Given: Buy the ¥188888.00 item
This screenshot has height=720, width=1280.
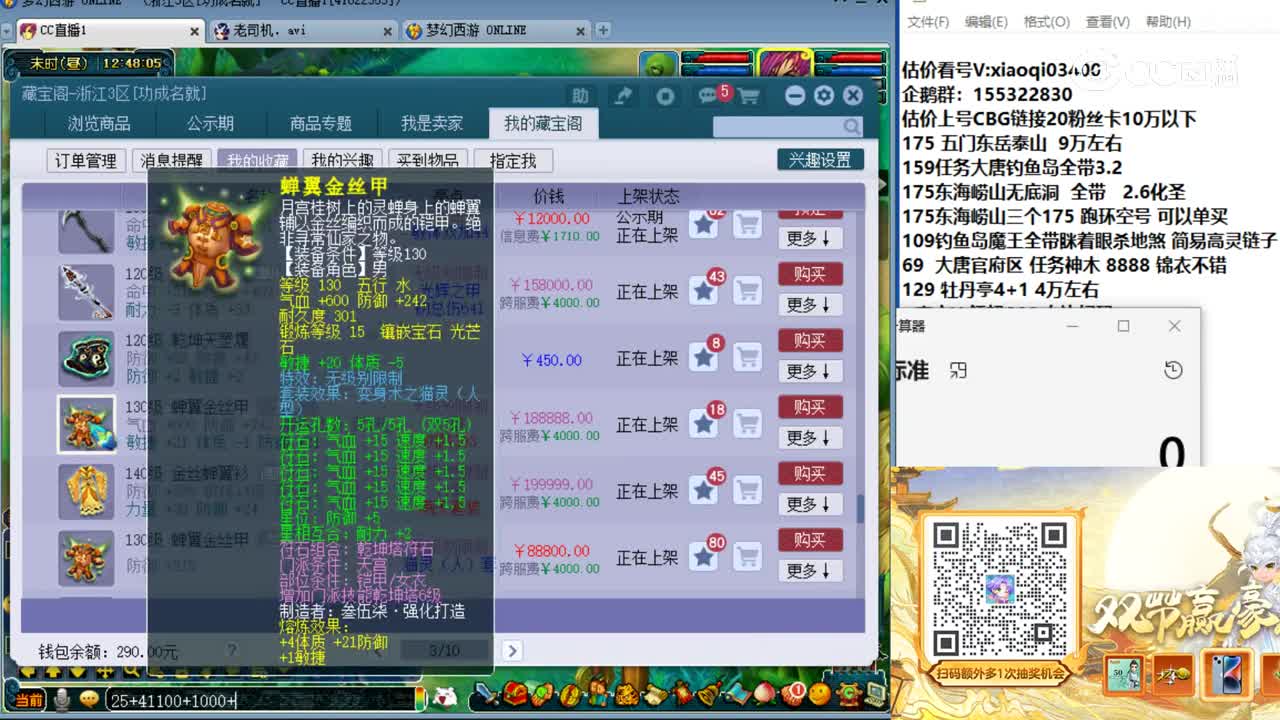Looking at the screenshot, I should point(810,407).
